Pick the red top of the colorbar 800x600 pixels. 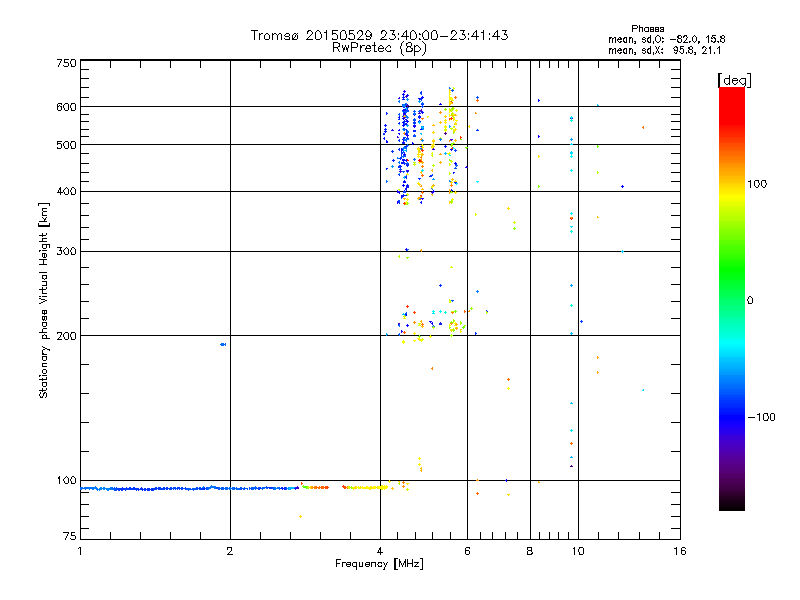(731, 93)
